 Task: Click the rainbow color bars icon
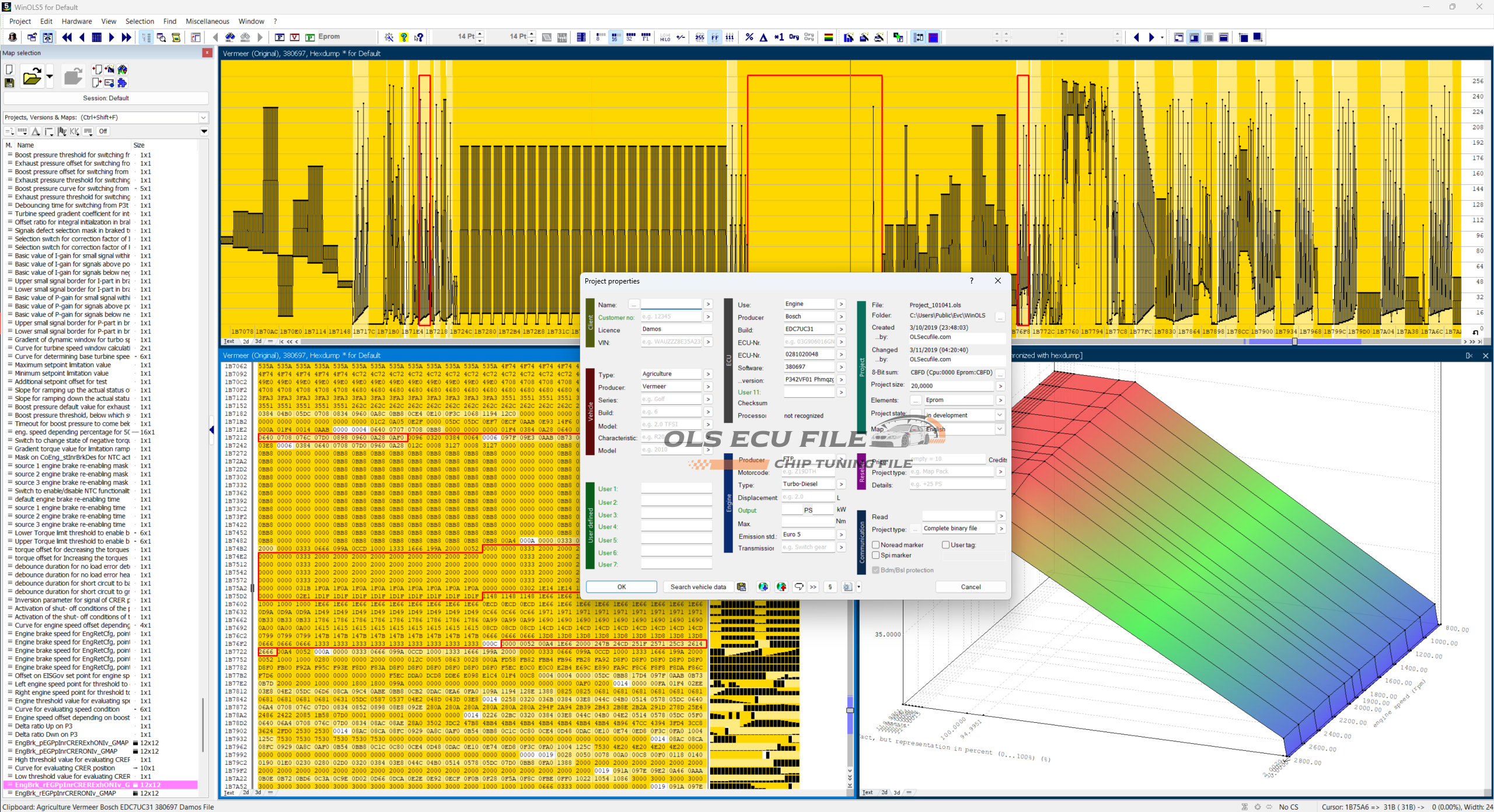tap(828, 37)
